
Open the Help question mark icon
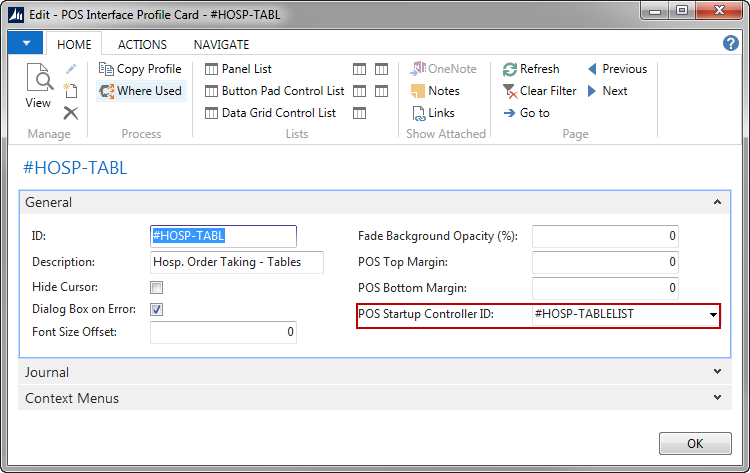coord(731,44)
